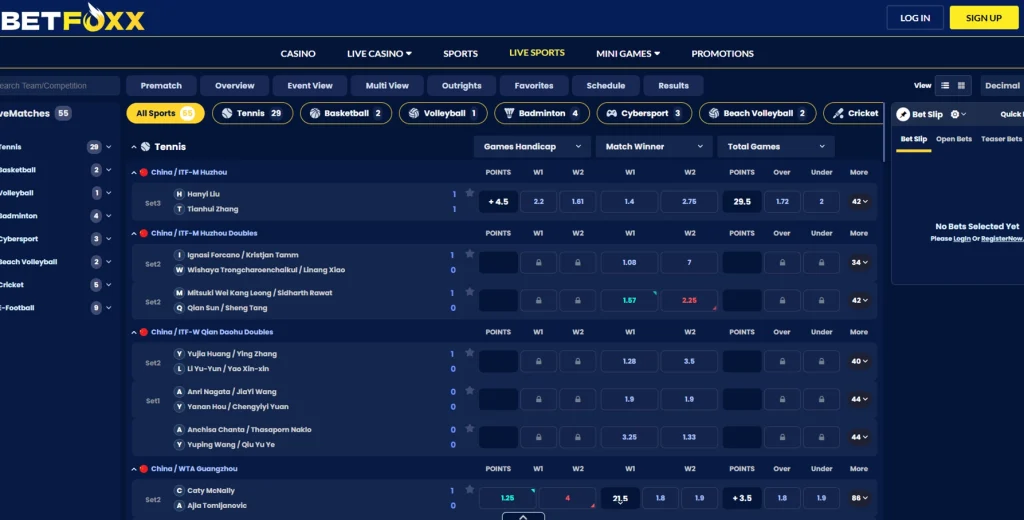Viewport: 1024px width, 520px height.
Task: Open Mini Games menu
Action: (x=628, y=54)
